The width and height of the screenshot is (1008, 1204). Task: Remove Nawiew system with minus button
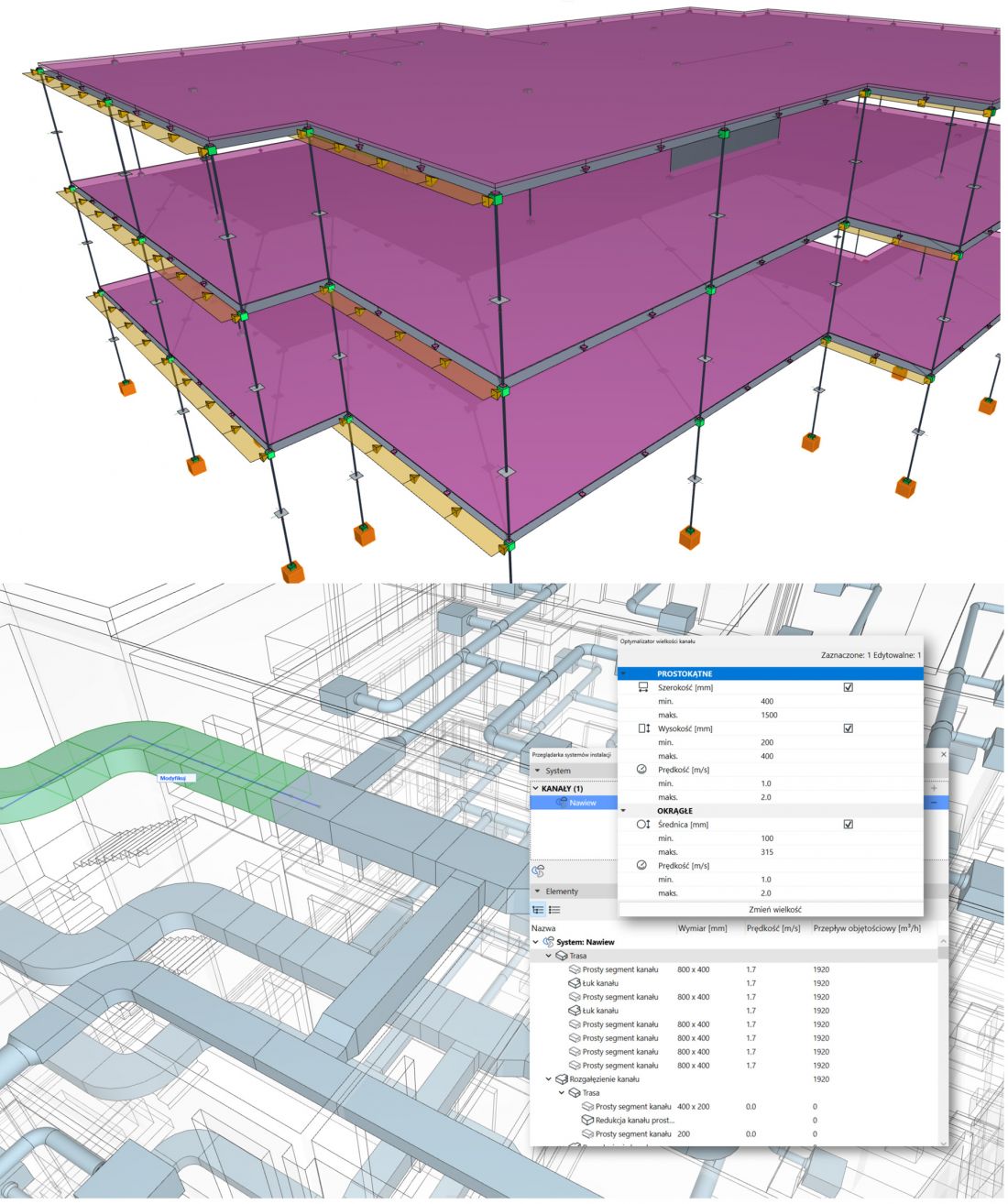click(934, 804)
